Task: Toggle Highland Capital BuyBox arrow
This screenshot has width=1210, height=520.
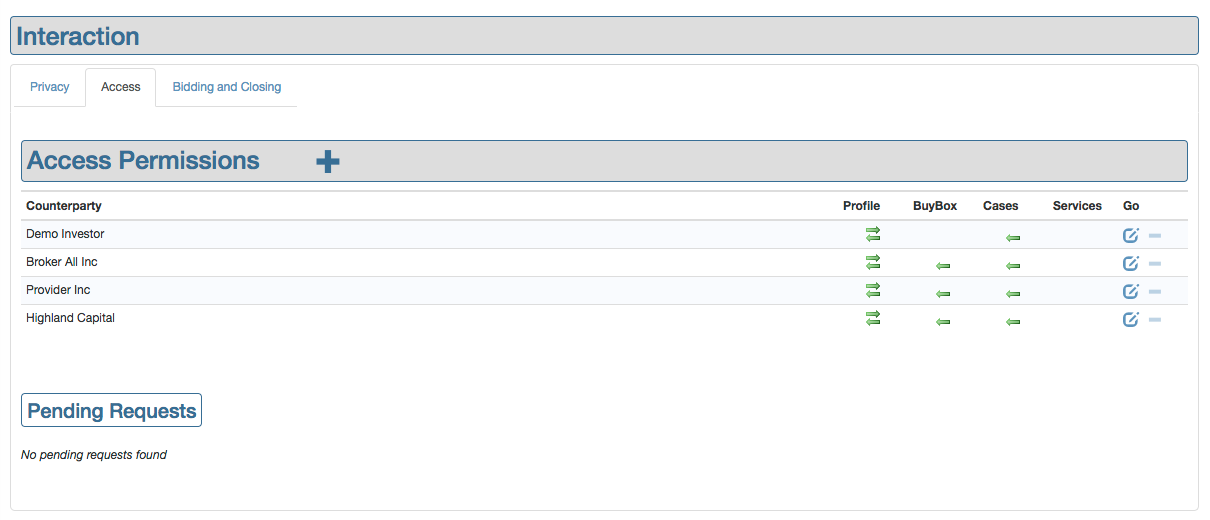Action: [942, 322]
